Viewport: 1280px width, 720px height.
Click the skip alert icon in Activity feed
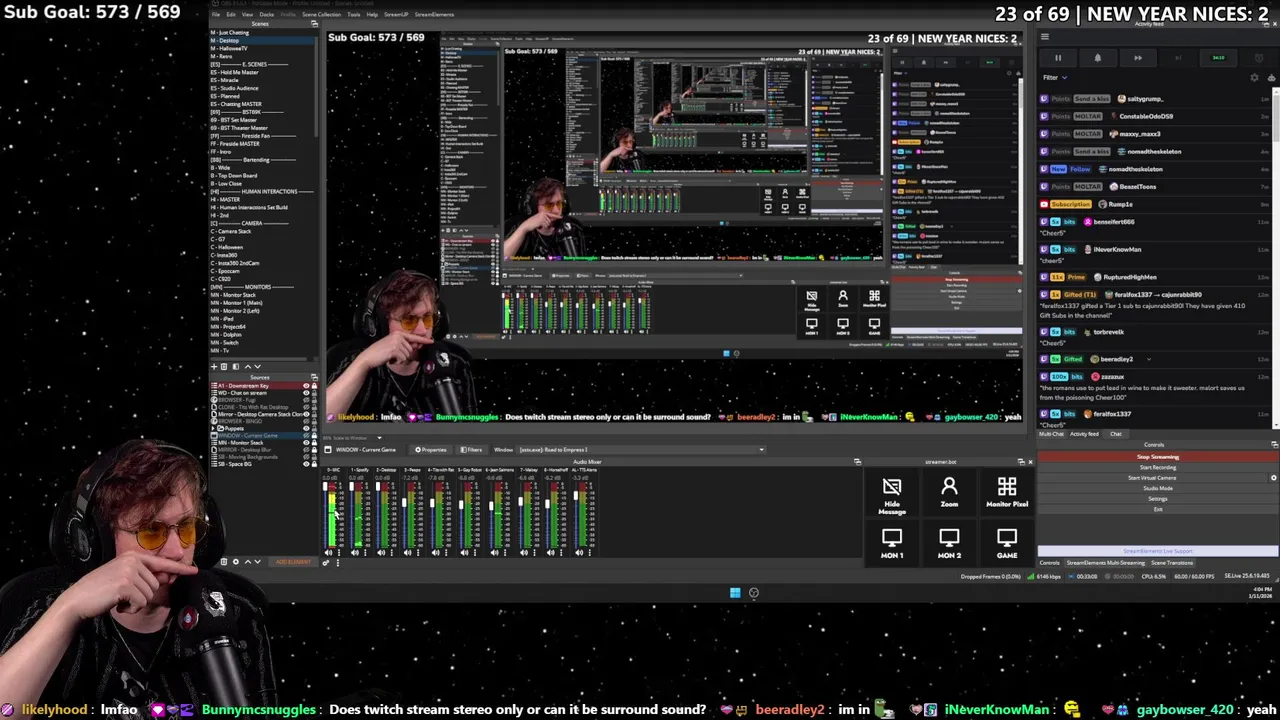coord(1138,58)
